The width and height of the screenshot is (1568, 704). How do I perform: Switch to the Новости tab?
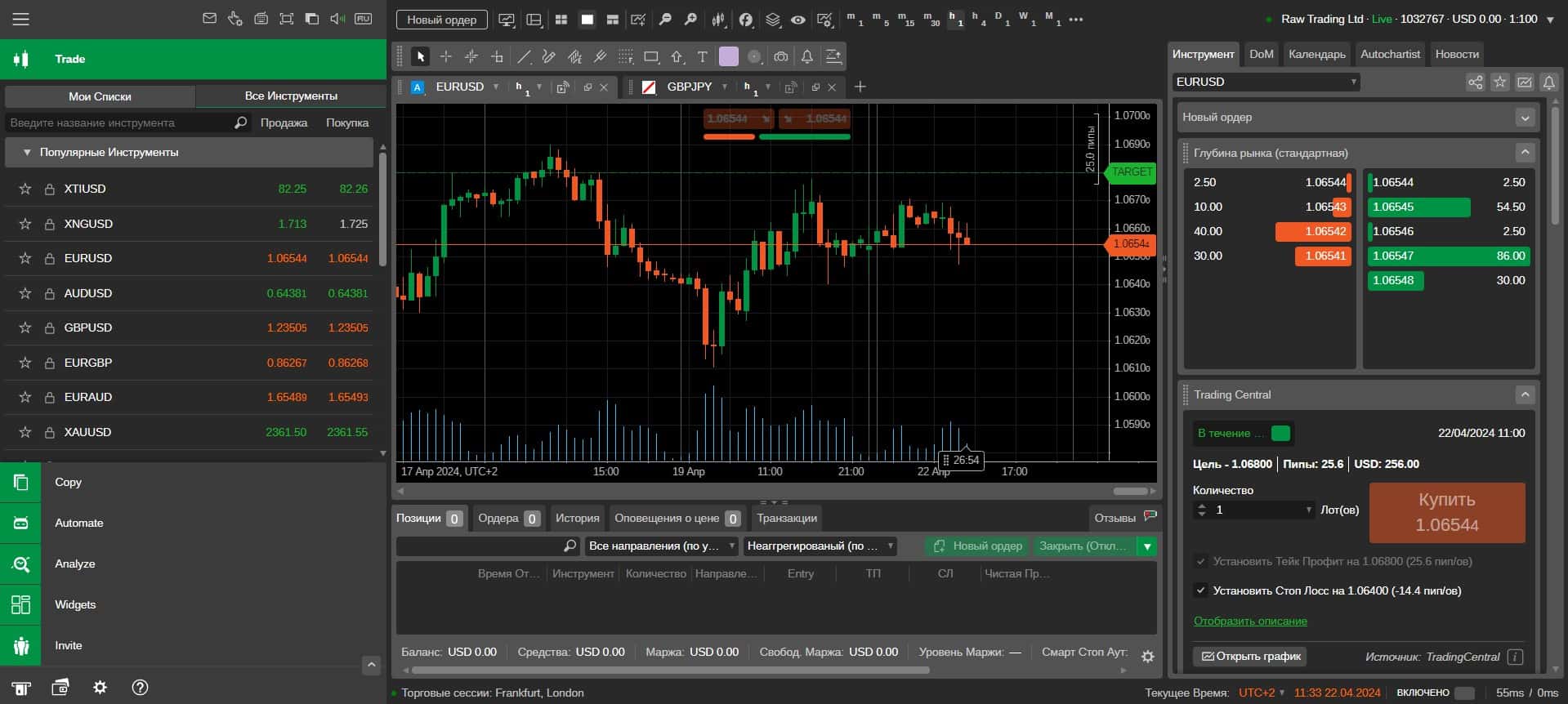pyautogui.click(x=1457, y=54)
